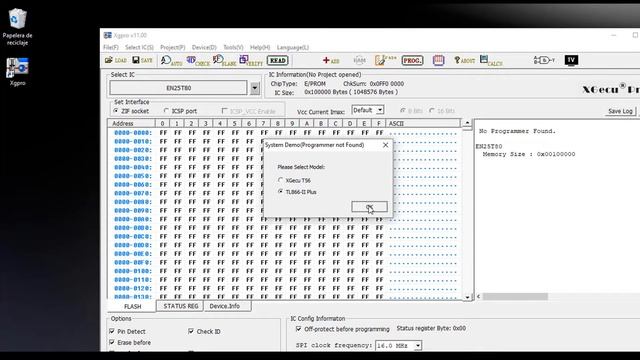Open the Project(P) menu
The width and height of the screenshot is (640, 360).
point(173,47)
